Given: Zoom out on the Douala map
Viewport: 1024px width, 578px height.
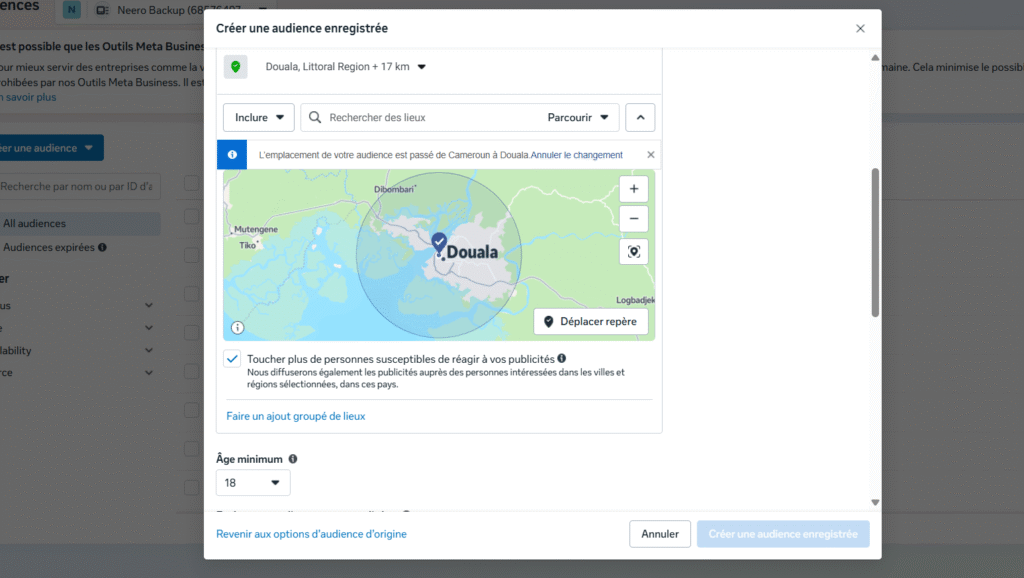Looking at the screenshot, I should tap(633, 219).
